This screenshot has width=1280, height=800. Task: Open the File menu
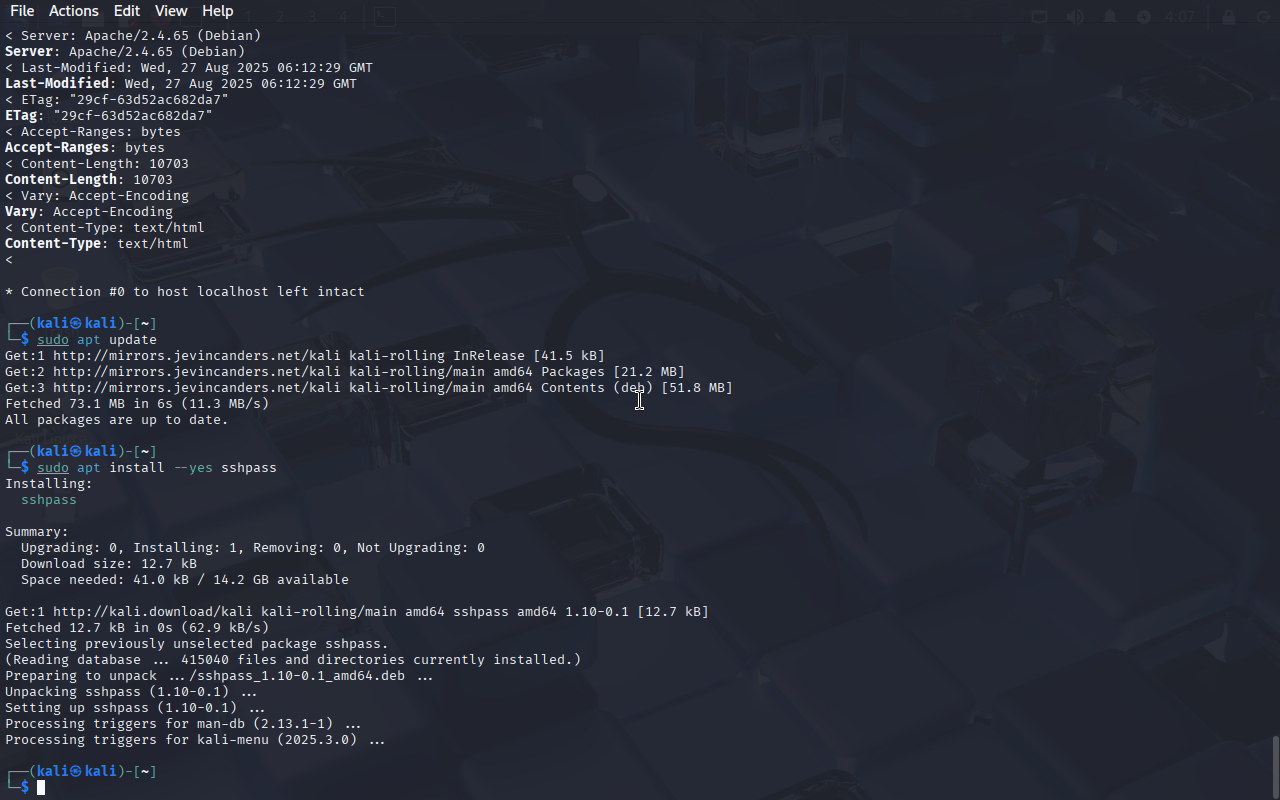(22, 11)
